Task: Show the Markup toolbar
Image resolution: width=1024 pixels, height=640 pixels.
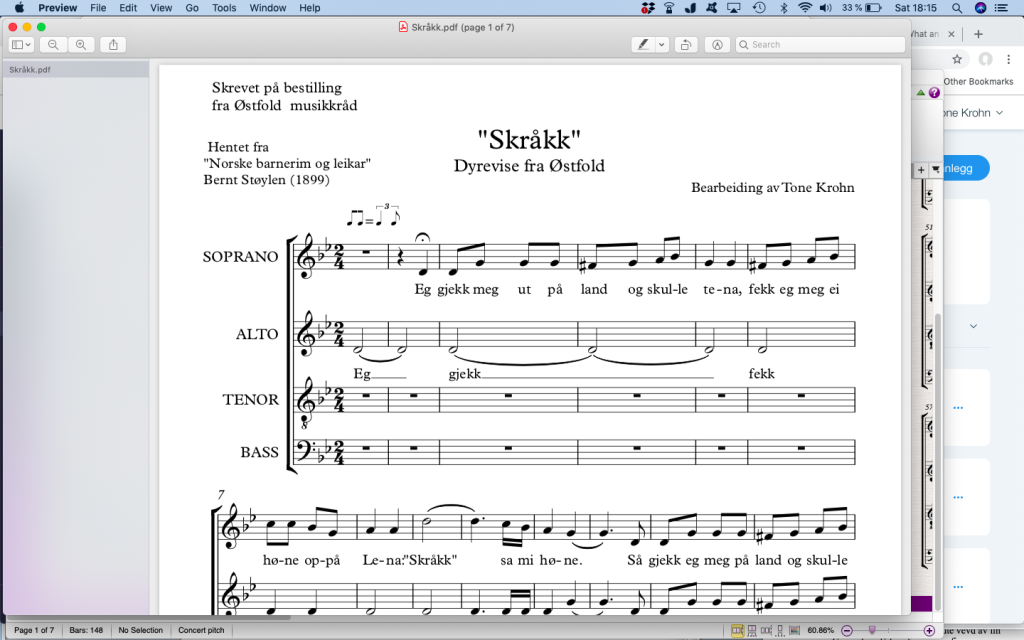Action: (x=716, y=45)
